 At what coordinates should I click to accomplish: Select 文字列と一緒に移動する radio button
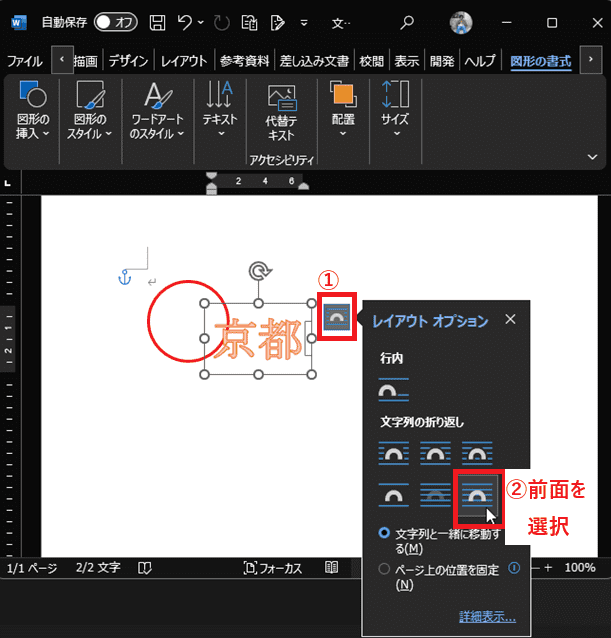point(385,534)
